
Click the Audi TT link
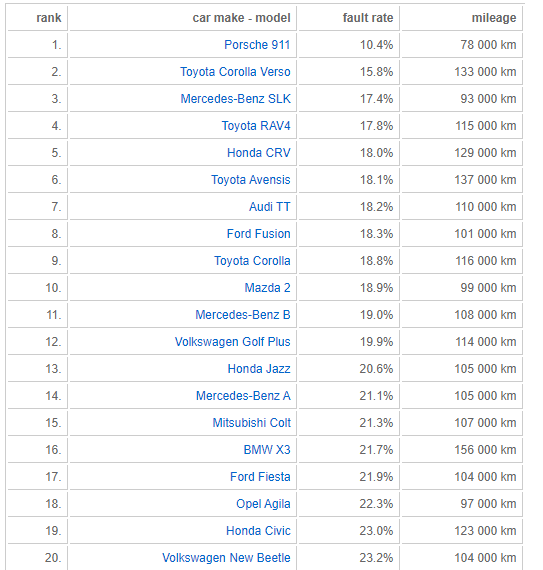(270, 206)
